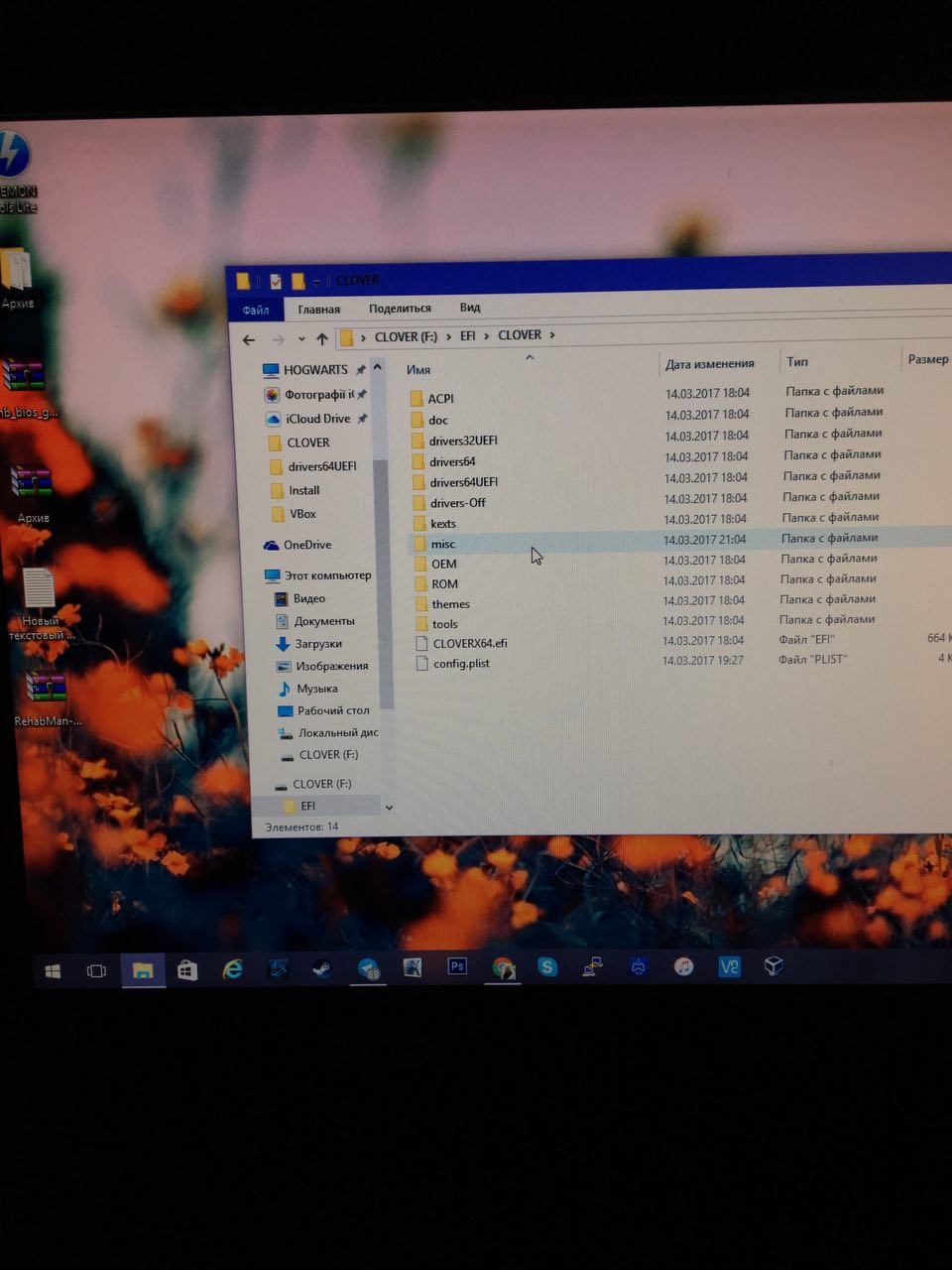Open Microsoft Edge from the taskbar
This screenshot has height=1270, width=952.
tap(233, 969)
